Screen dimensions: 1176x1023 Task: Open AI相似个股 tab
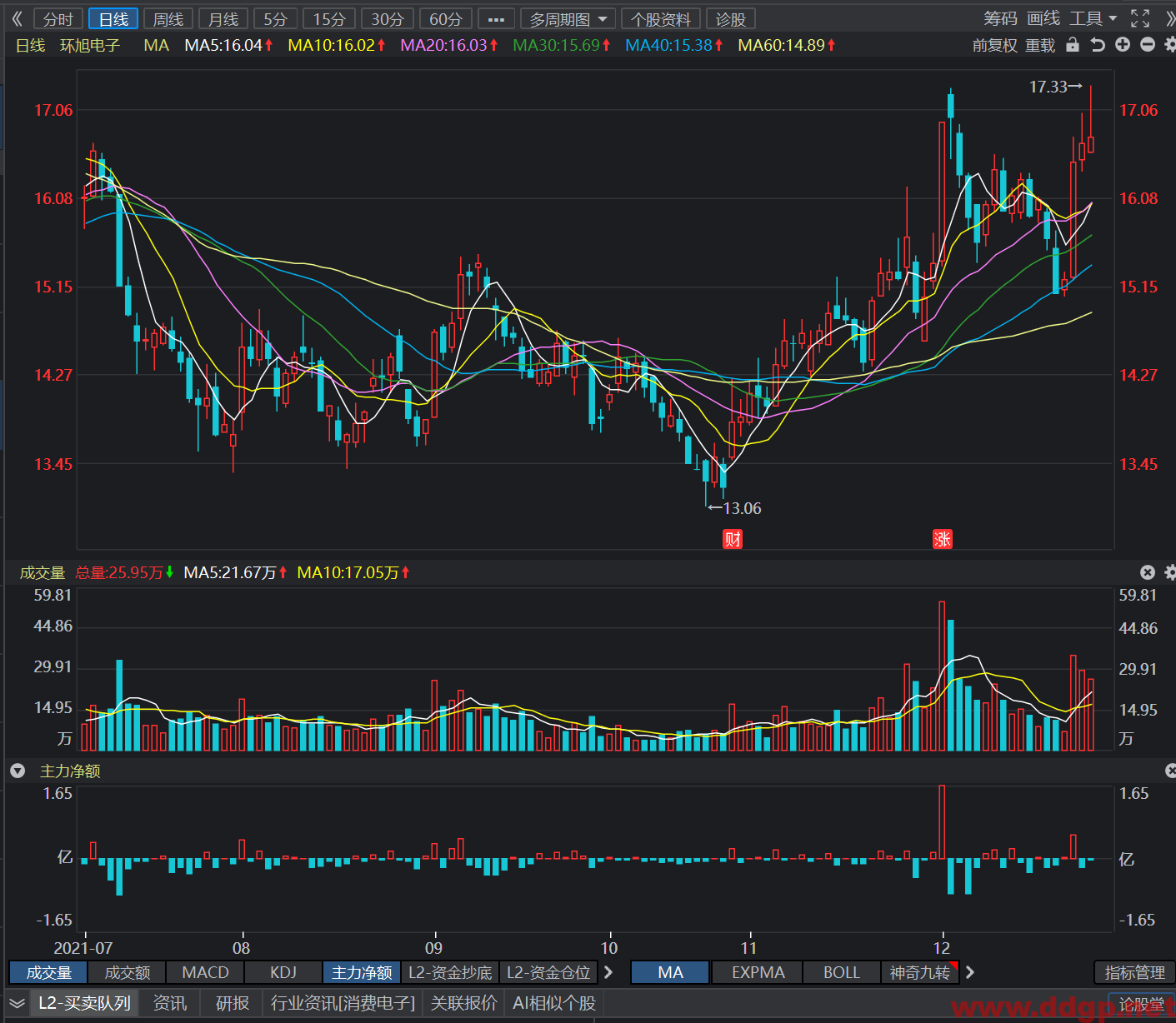click(x=554, y=1003)
